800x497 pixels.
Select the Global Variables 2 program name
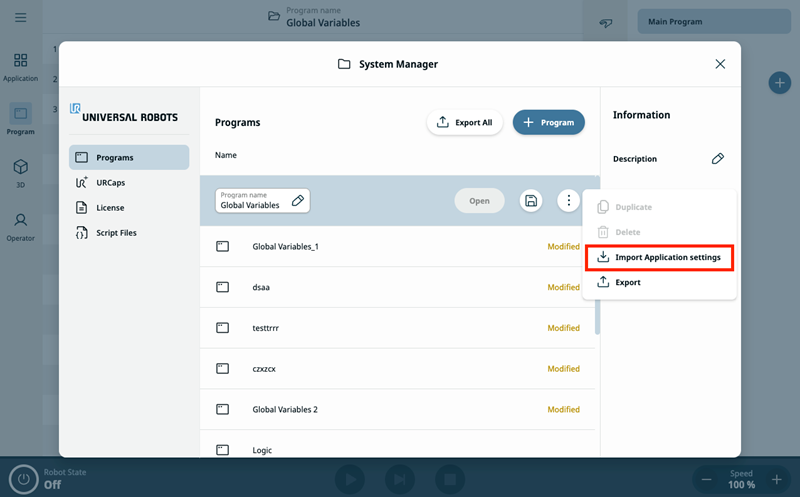point(285,409)
